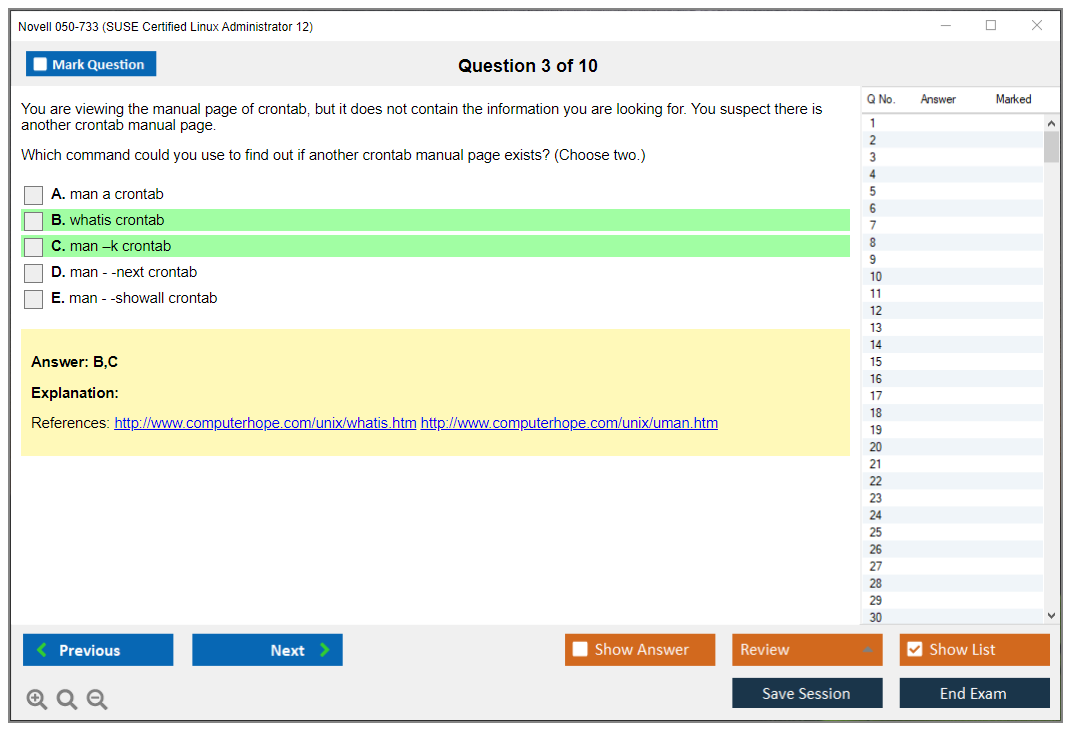Toggle the Mark Question checkbox
Viewport: 1075px width, 735px height.
pyautogui.click(x=41, y=65)
